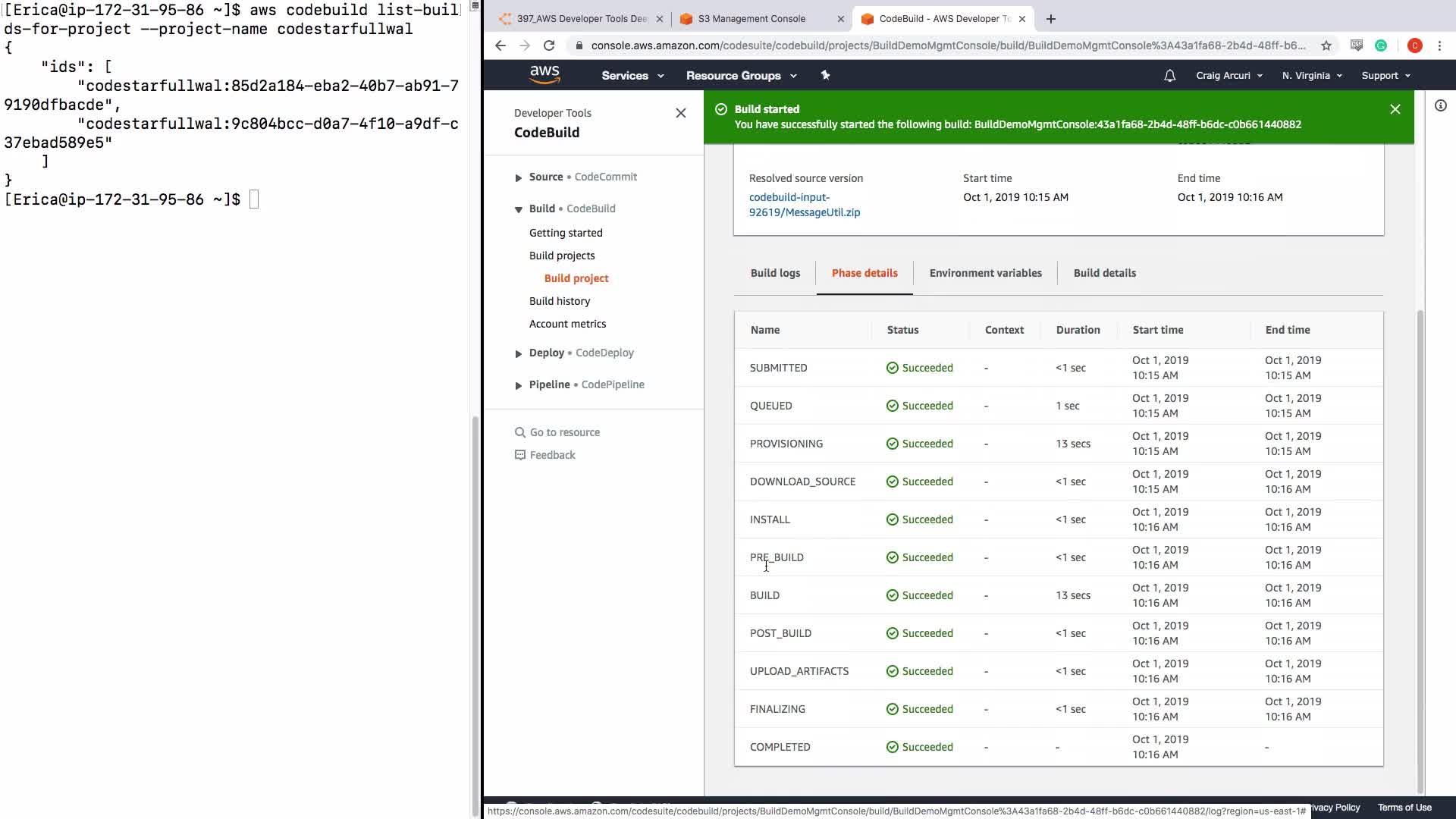Image resolution: width=1456 pixels, height=819 pixels.
Task: Collapse the Build CodeBuild section
Action: tap(519, 209)
